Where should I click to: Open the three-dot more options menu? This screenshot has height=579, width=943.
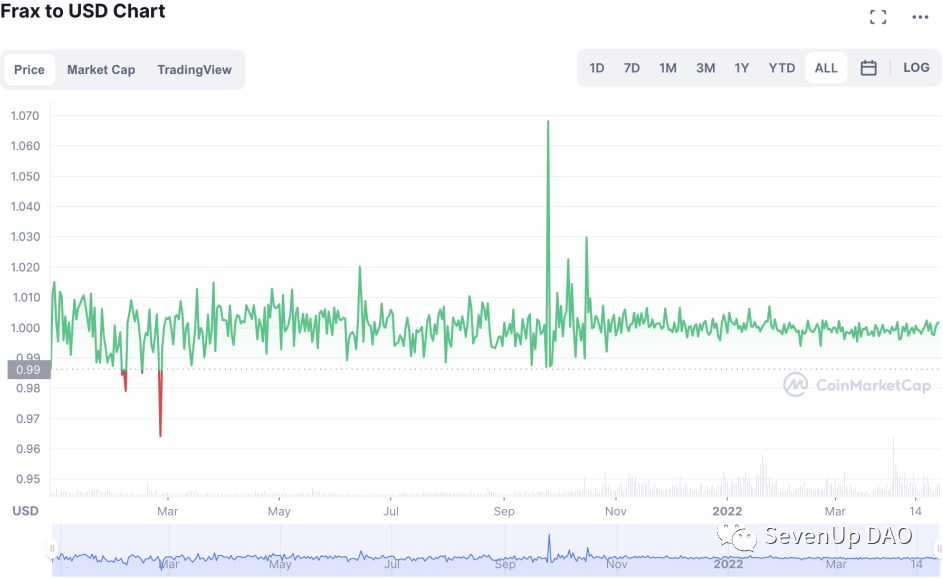pos(920,17)
